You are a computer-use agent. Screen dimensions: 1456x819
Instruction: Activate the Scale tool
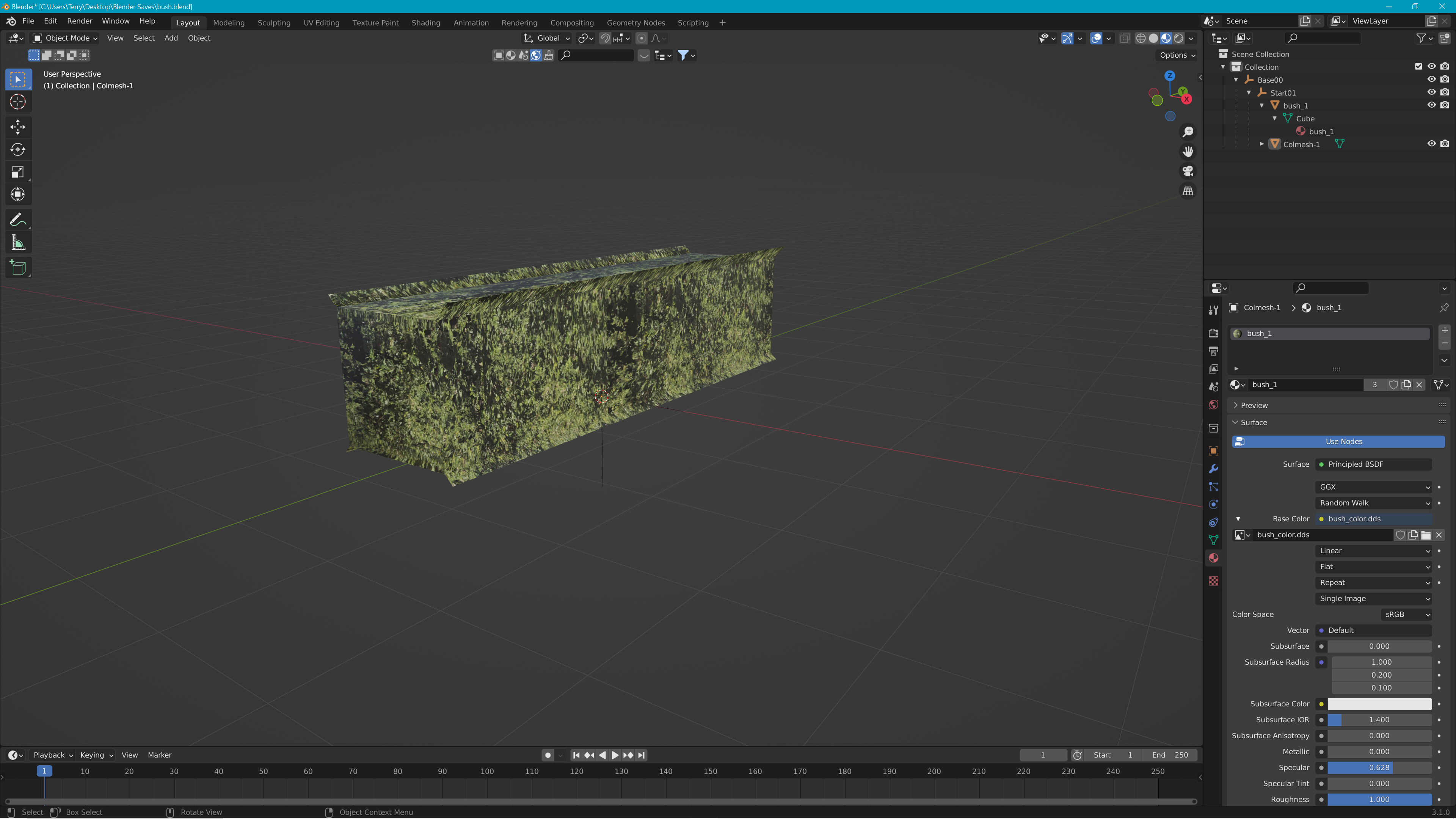coord(17,173)
